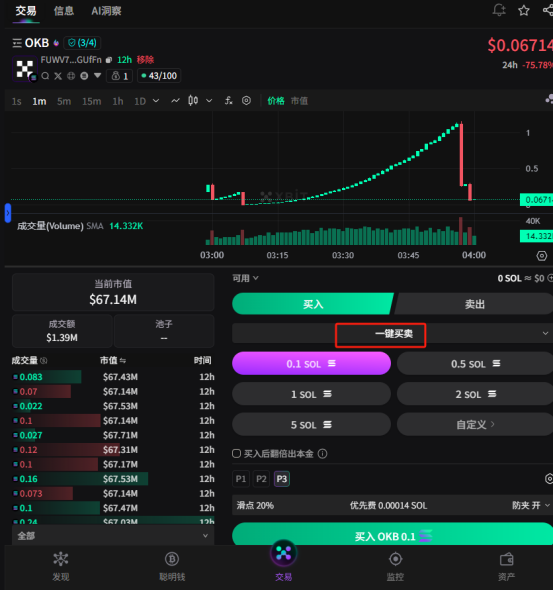Click the 优先费 0.00014 SOL setting
554x590 pixels.
pos(388,505)
